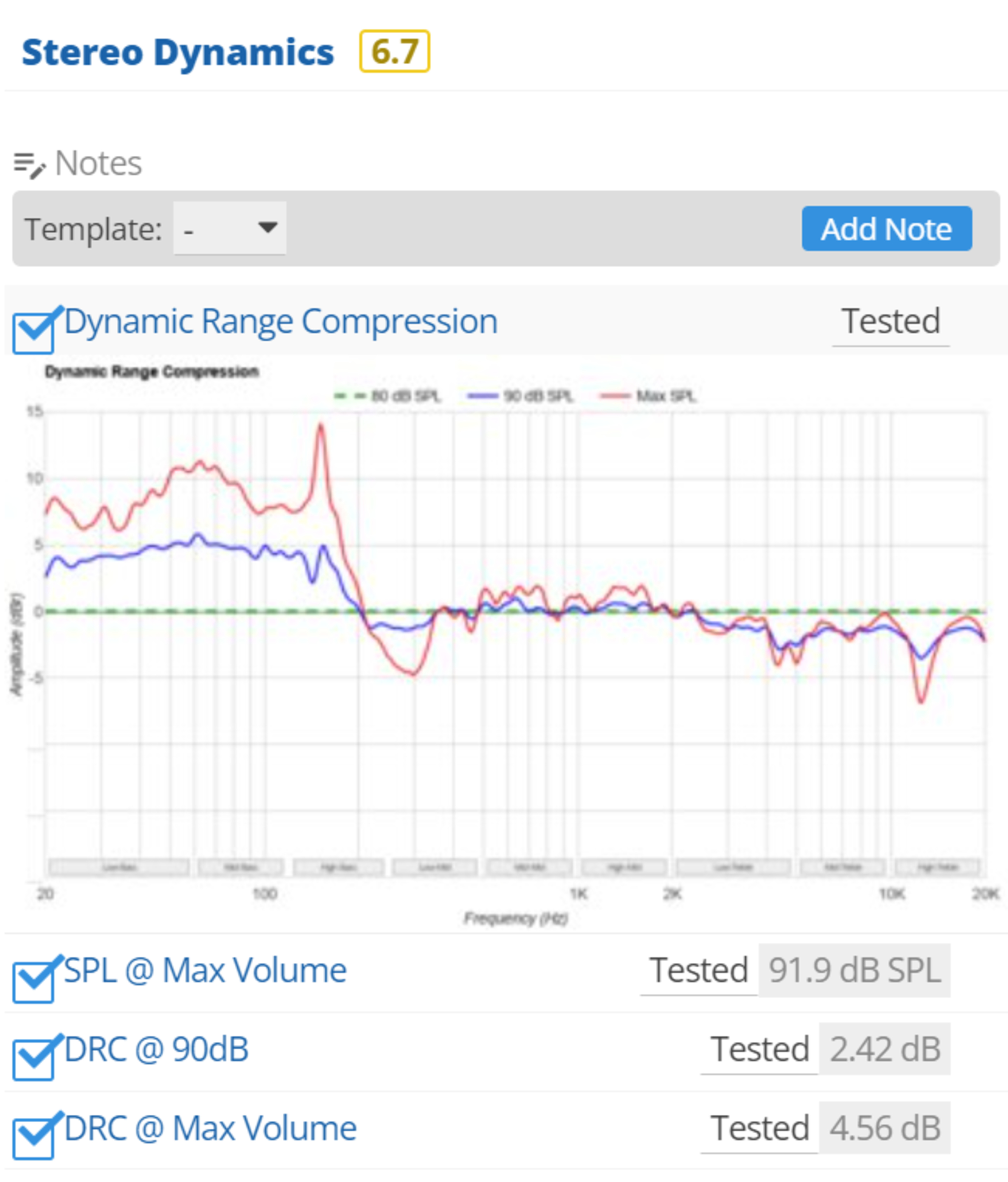Viewport: 1008px width, 1182px height.
Task: Edit the 4.56 dB value field
Action: tap(884, 1128)
